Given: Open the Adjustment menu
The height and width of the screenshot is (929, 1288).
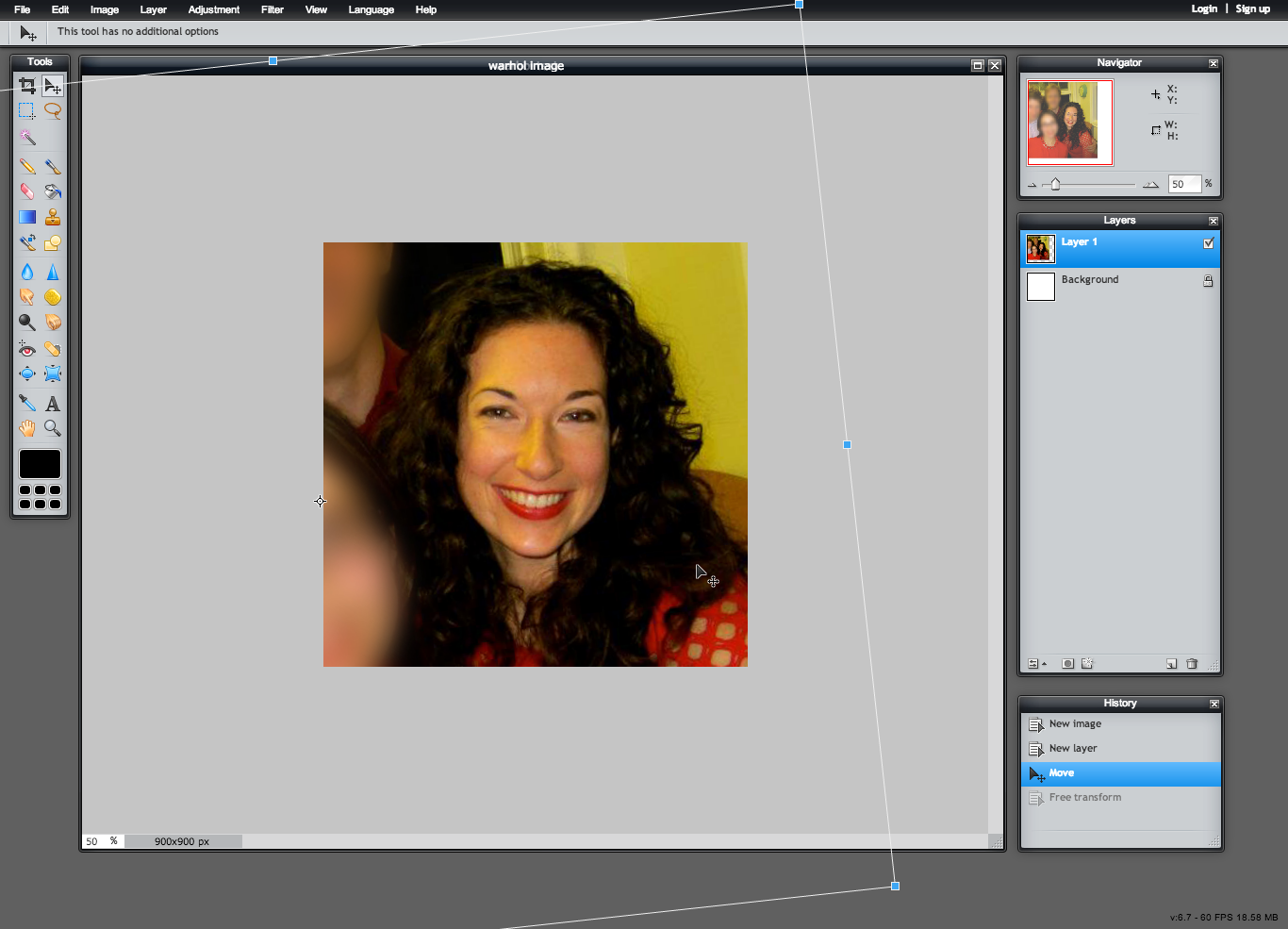Looking at the screenshot, I should (x=214, y=9).
